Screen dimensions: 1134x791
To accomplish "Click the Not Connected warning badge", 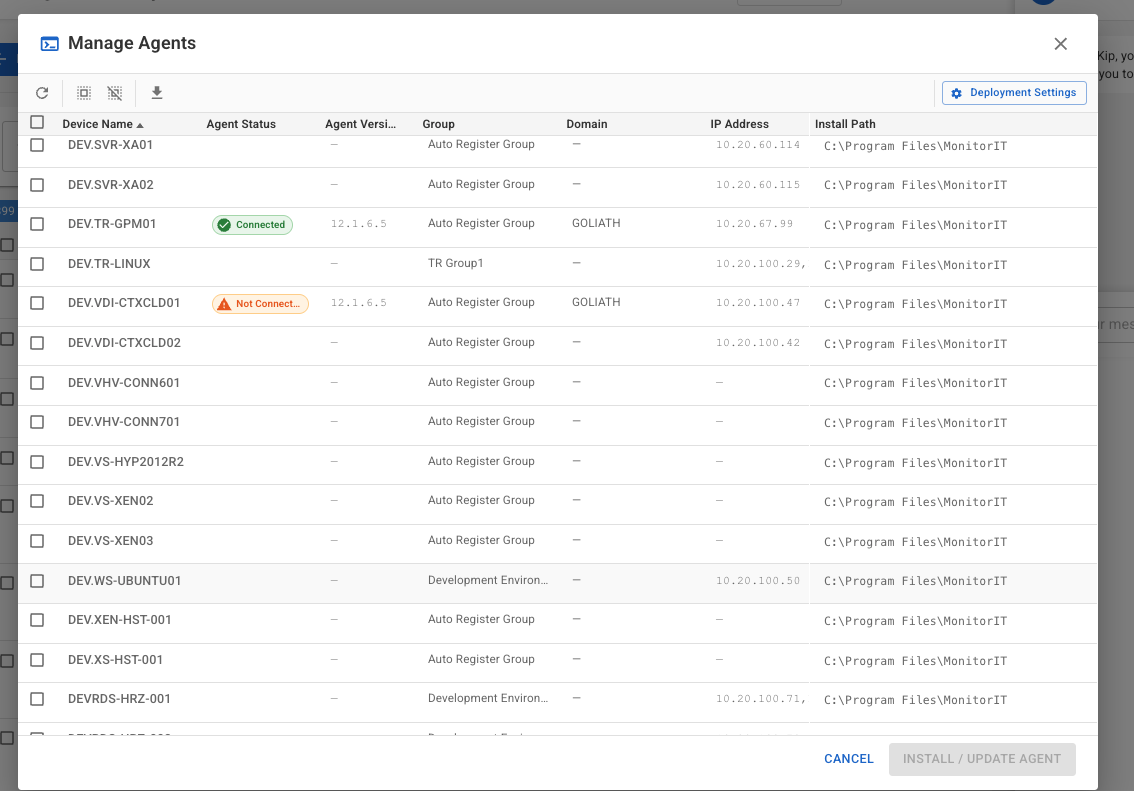I will tap(260, 304).
